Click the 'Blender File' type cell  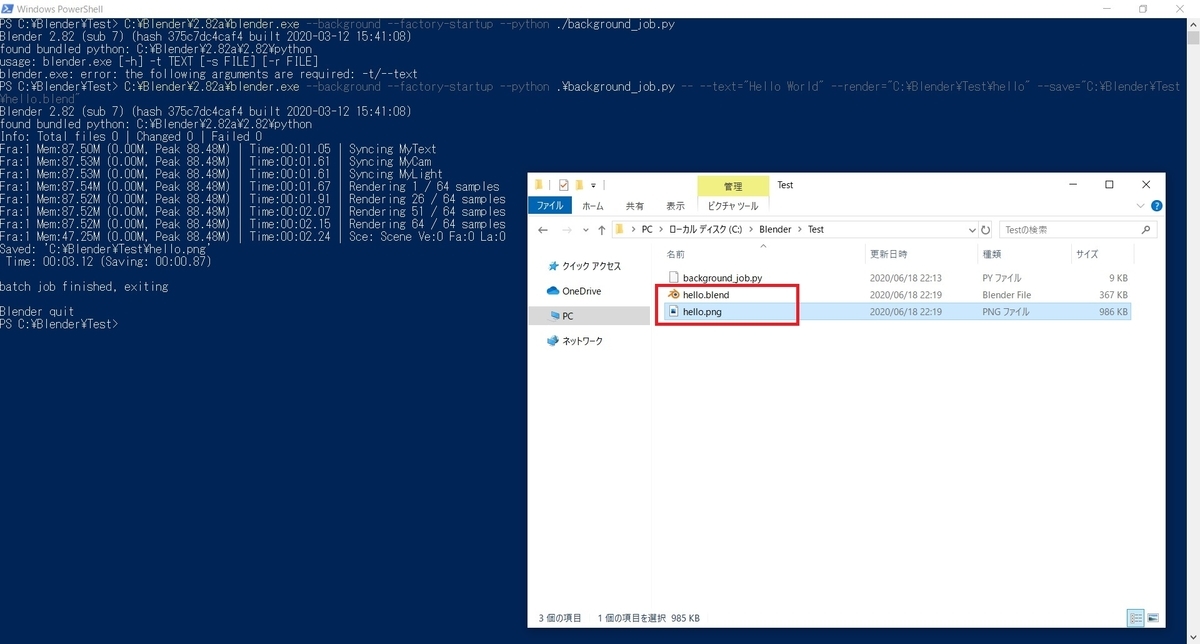1007,295
